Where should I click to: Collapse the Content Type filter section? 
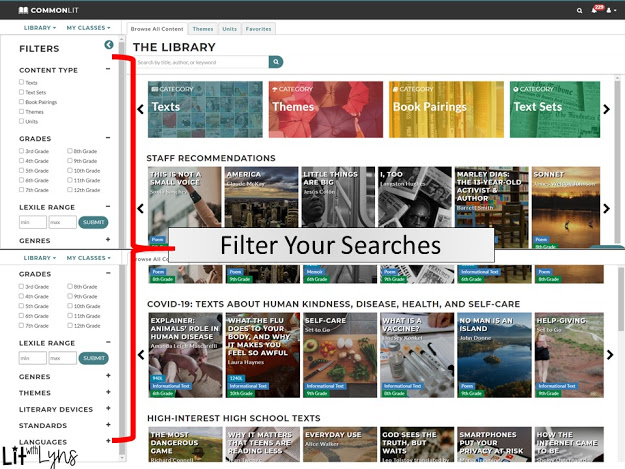click(x=108, y=70)
